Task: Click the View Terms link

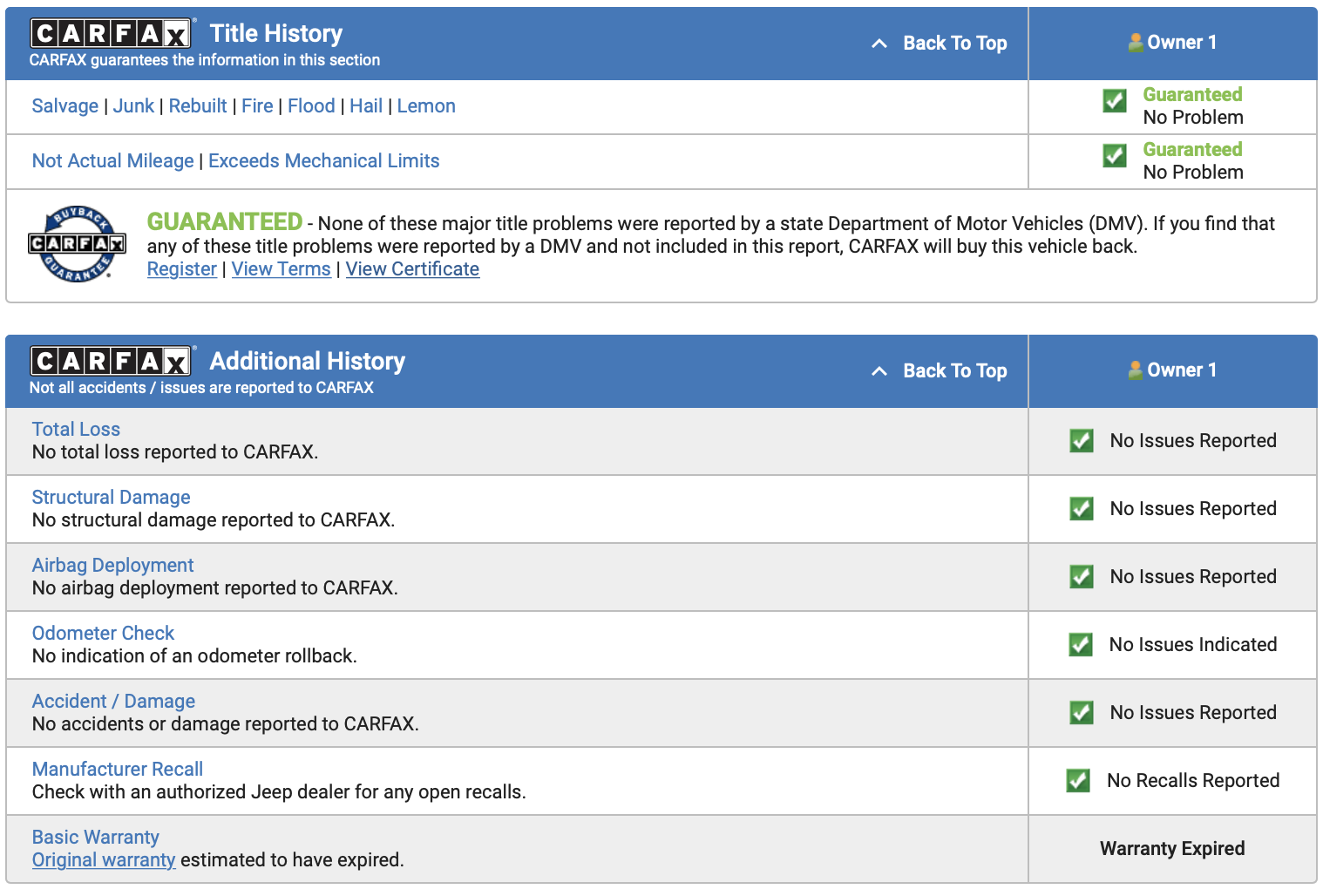Action: pyautogui.click(x=282, y=269)
